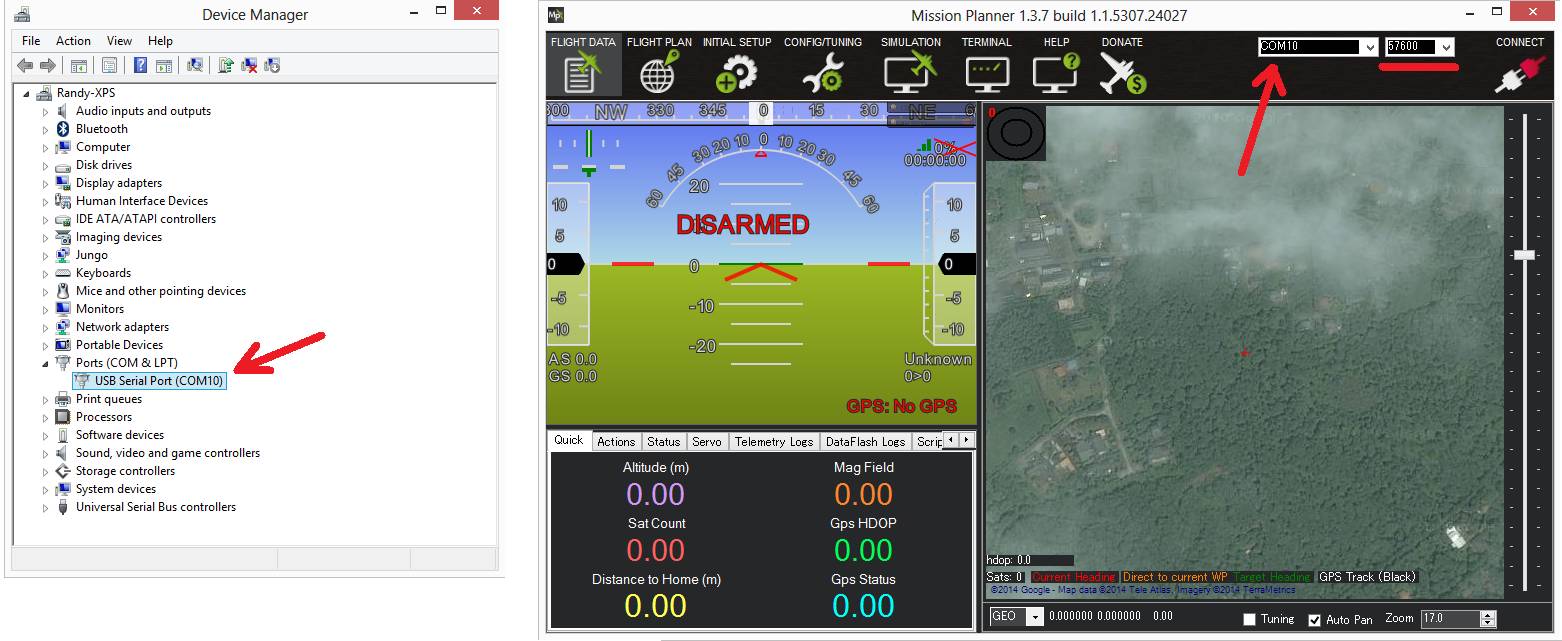Switch to the Servo tab
This screenshot has height=641, width=1562.
pyautogui.click(x=706, y=441)
